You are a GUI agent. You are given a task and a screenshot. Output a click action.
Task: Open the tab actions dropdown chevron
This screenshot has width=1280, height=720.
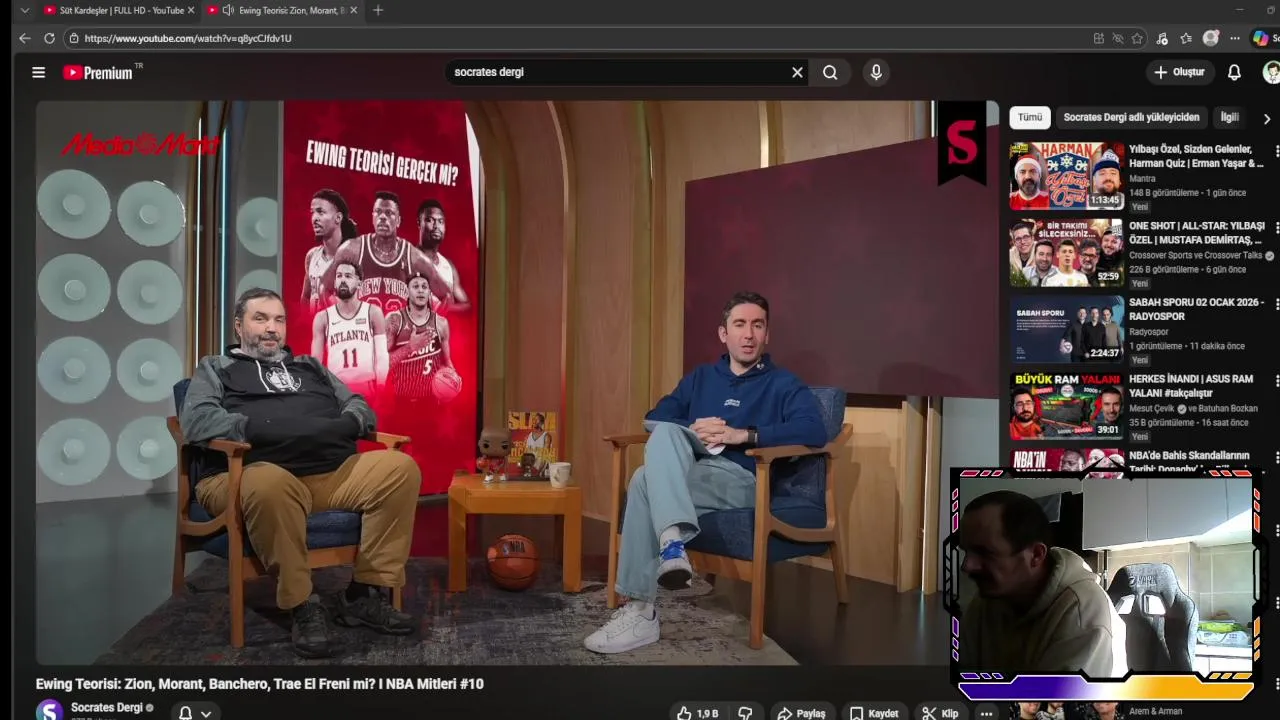(25, 10)
